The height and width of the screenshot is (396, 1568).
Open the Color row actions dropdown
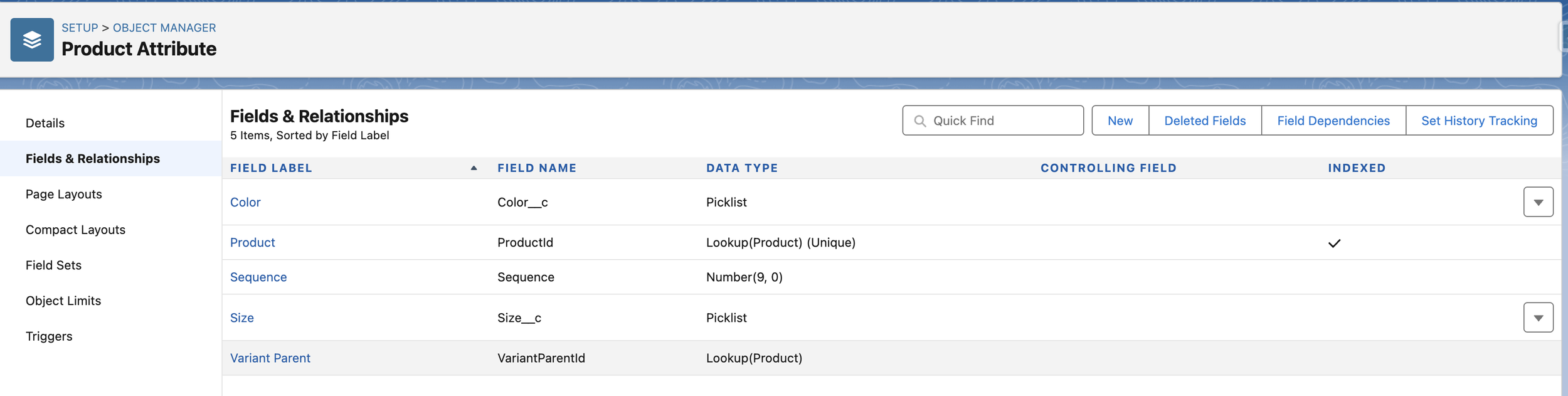(x=1538, y=202)
